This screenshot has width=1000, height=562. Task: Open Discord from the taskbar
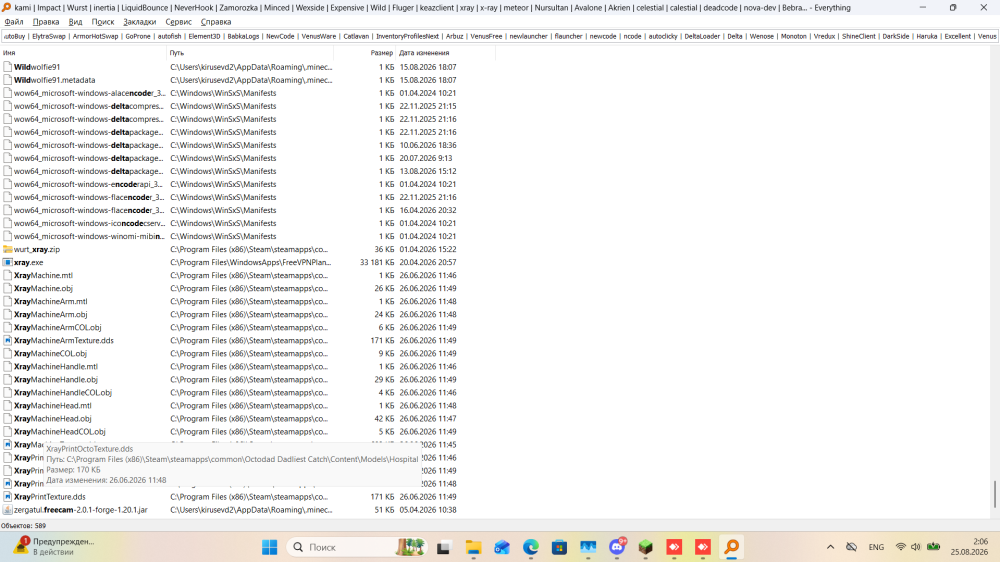(x=617, y=547)
